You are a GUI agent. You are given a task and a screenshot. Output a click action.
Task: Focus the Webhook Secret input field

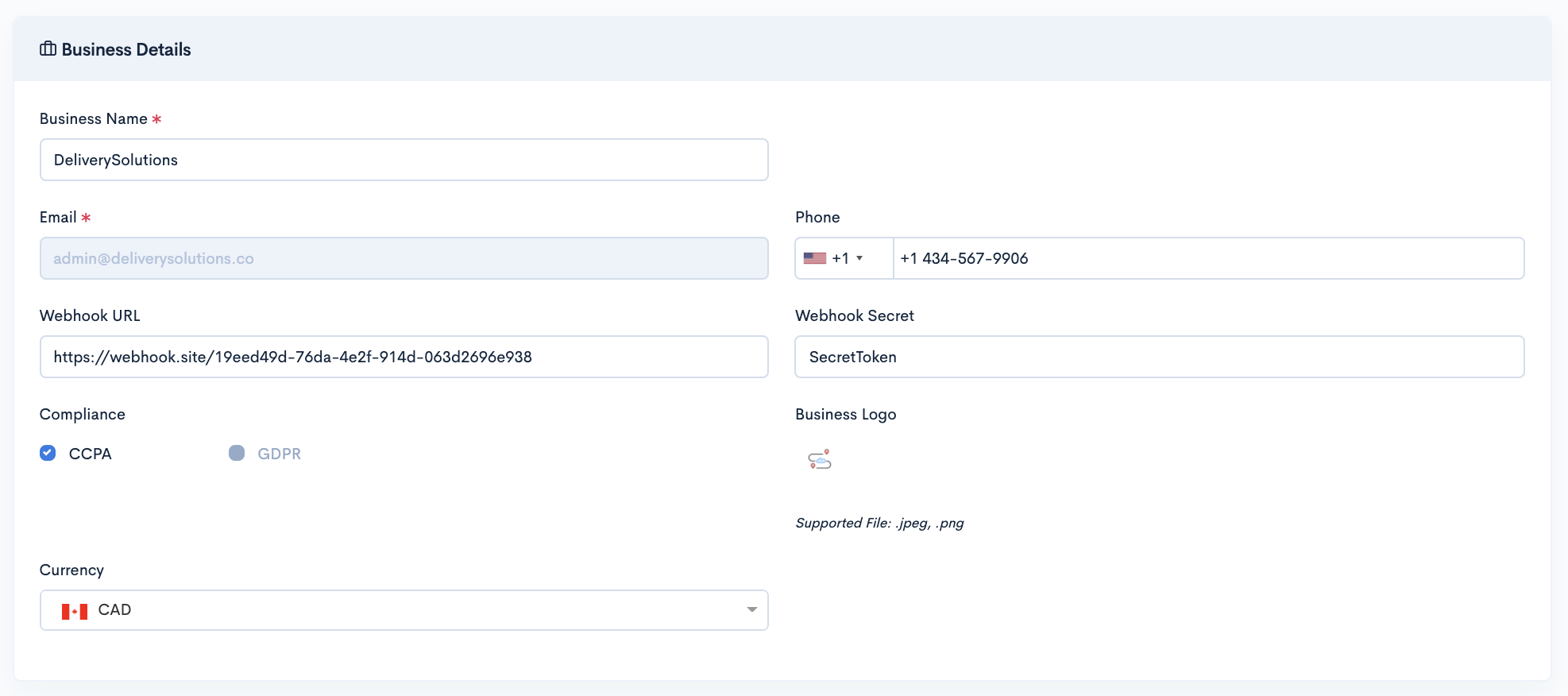tap(1160, 357)
